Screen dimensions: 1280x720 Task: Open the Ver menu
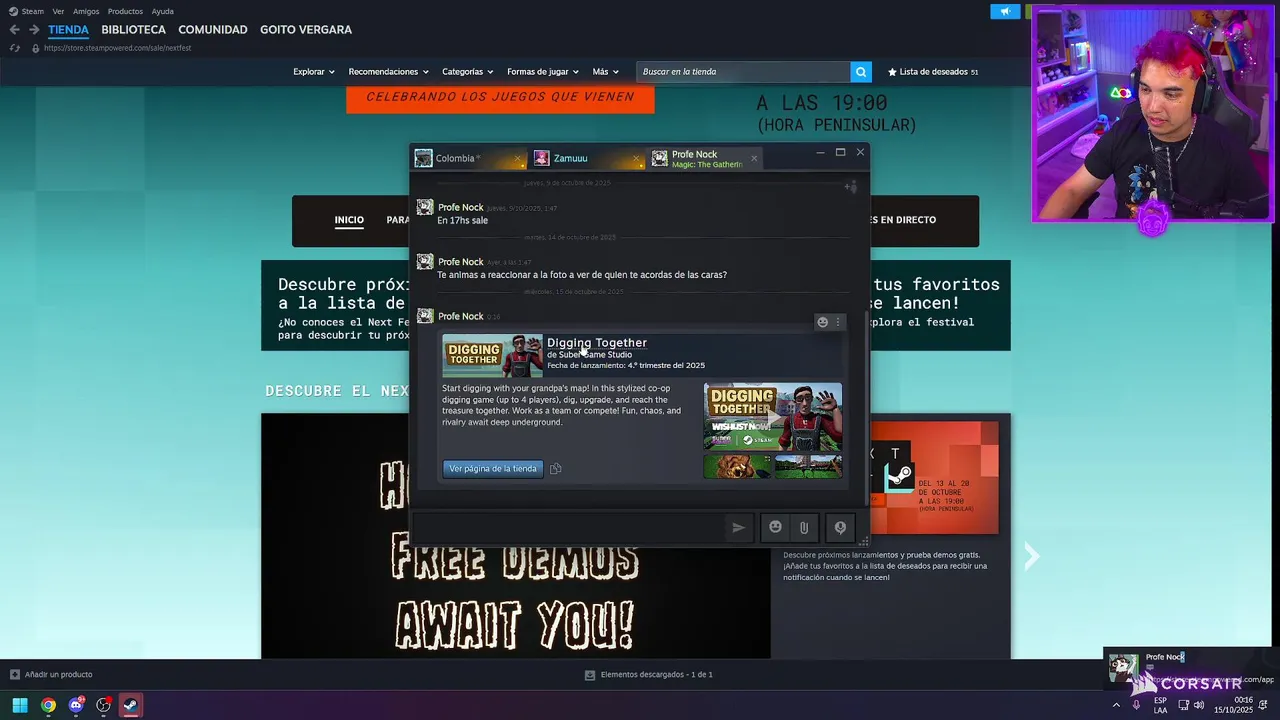coord(58,11)
